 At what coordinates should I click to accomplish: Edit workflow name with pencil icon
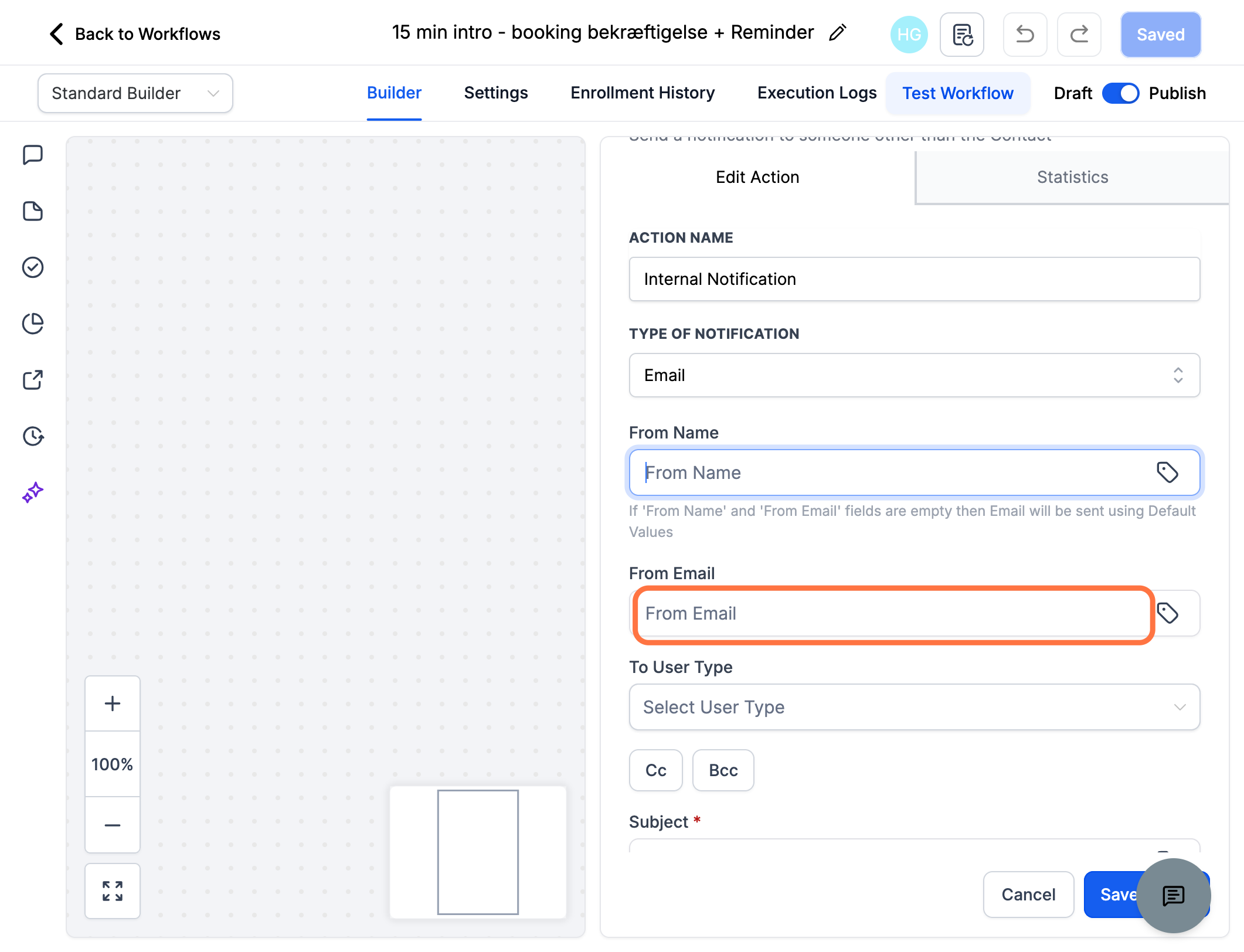(x=838, y=33)
